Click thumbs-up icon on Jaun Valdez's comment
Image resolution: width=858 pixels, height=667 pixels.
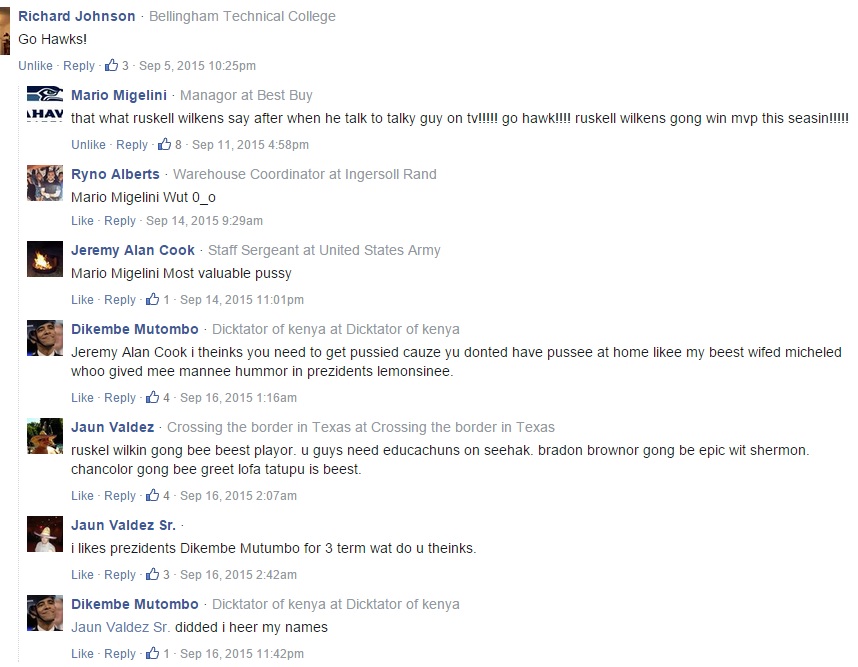[x=153, y=495]
